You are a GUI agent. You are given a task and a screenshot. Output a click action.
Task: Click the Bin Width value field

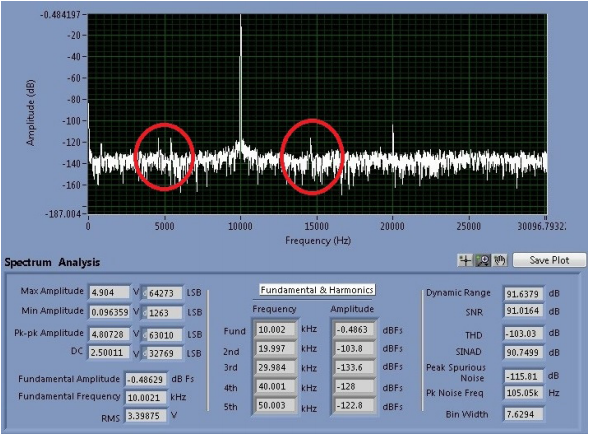pyautogui.click(x=523, y=414)
